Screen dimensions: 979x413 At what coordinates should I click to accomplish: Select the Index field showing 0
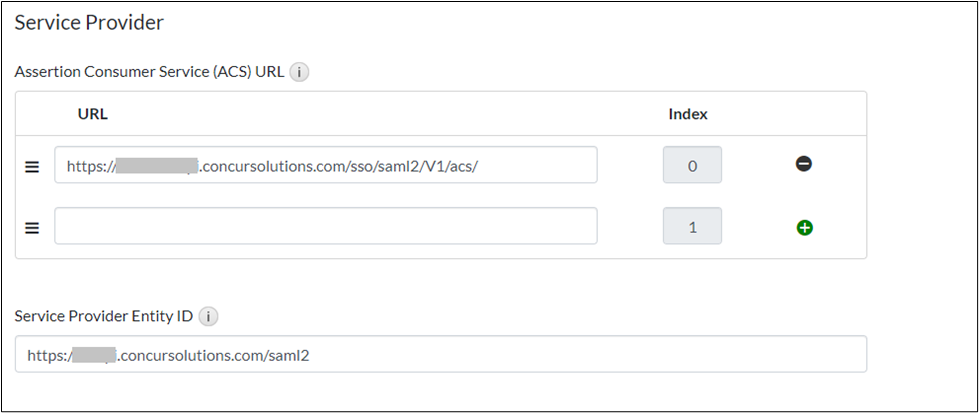point(692,166)
